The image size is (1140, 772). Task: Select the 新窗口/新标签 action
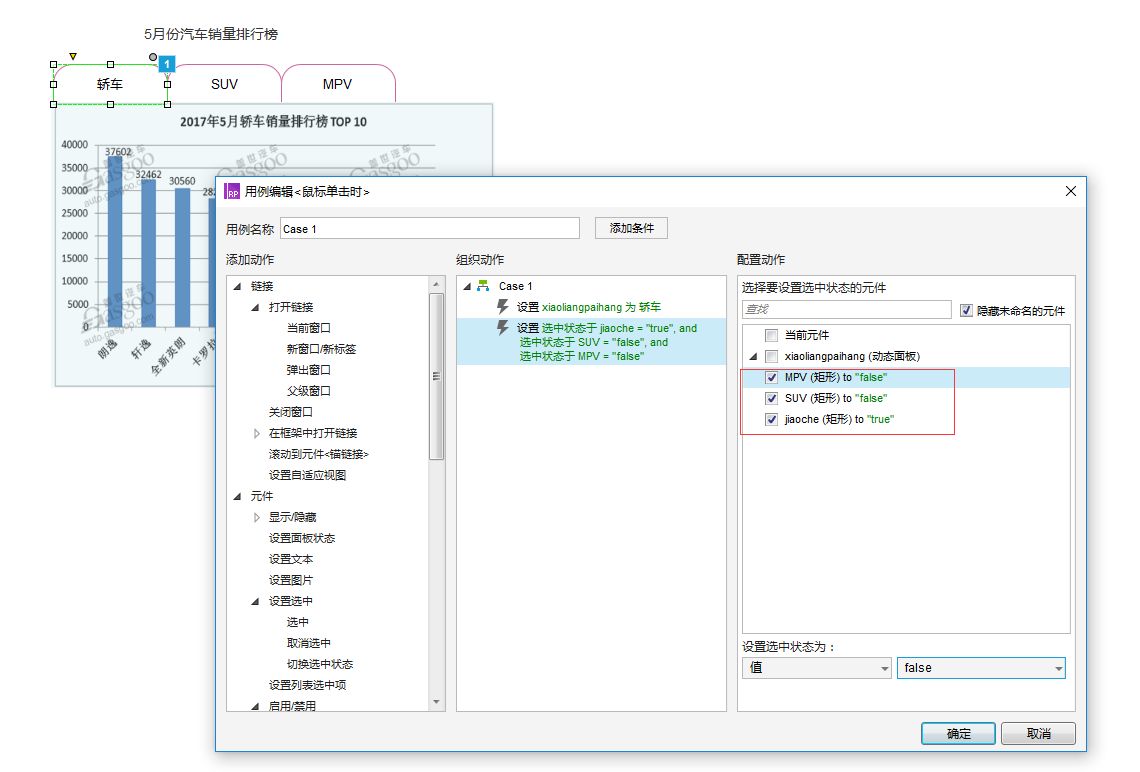[x=321, y=349]
